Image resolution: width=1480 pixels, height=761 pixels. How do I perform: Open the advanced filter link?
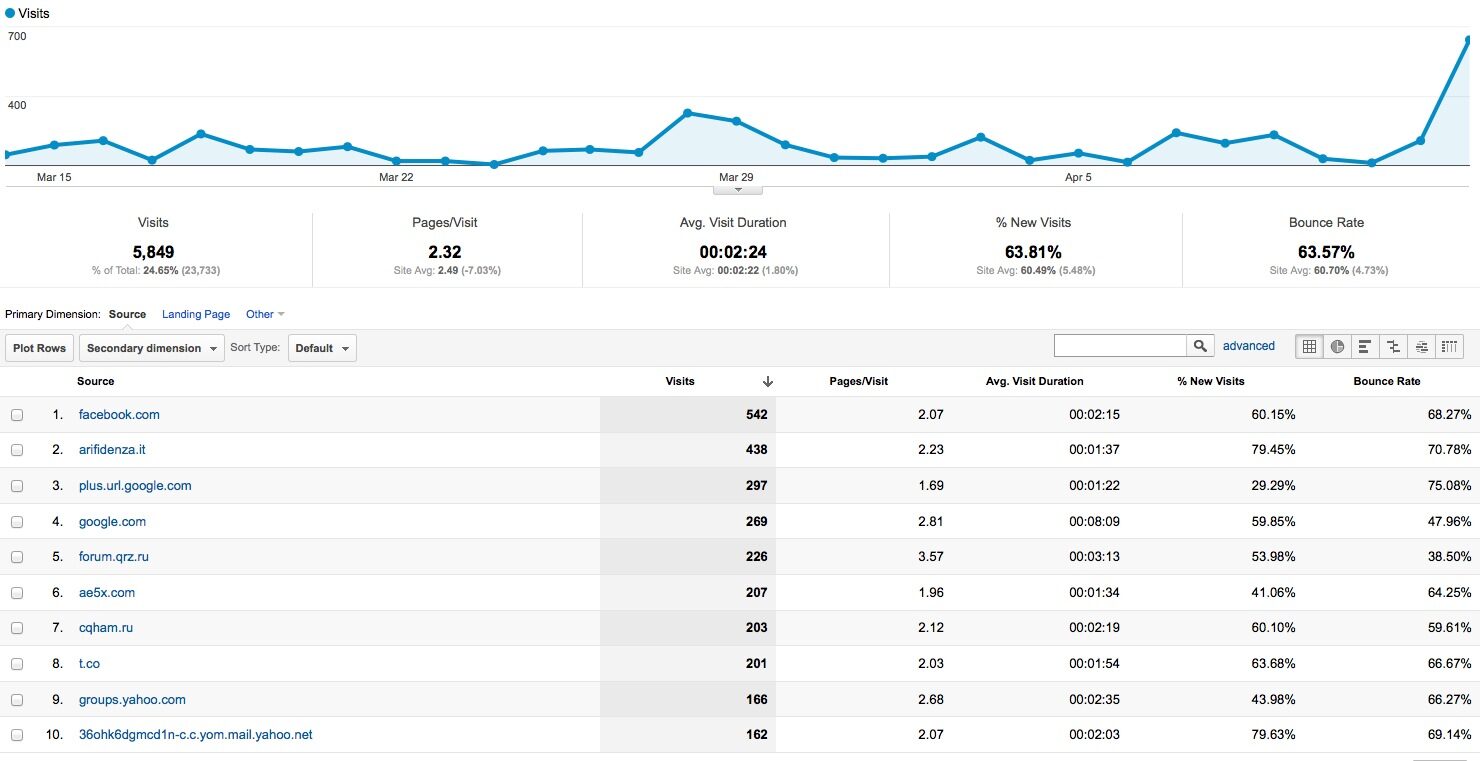[1248, 346]
